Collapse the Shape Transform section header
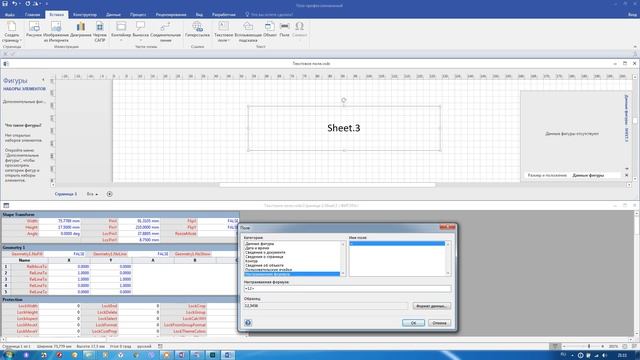The image size is (640, 360). click(120, 214)
